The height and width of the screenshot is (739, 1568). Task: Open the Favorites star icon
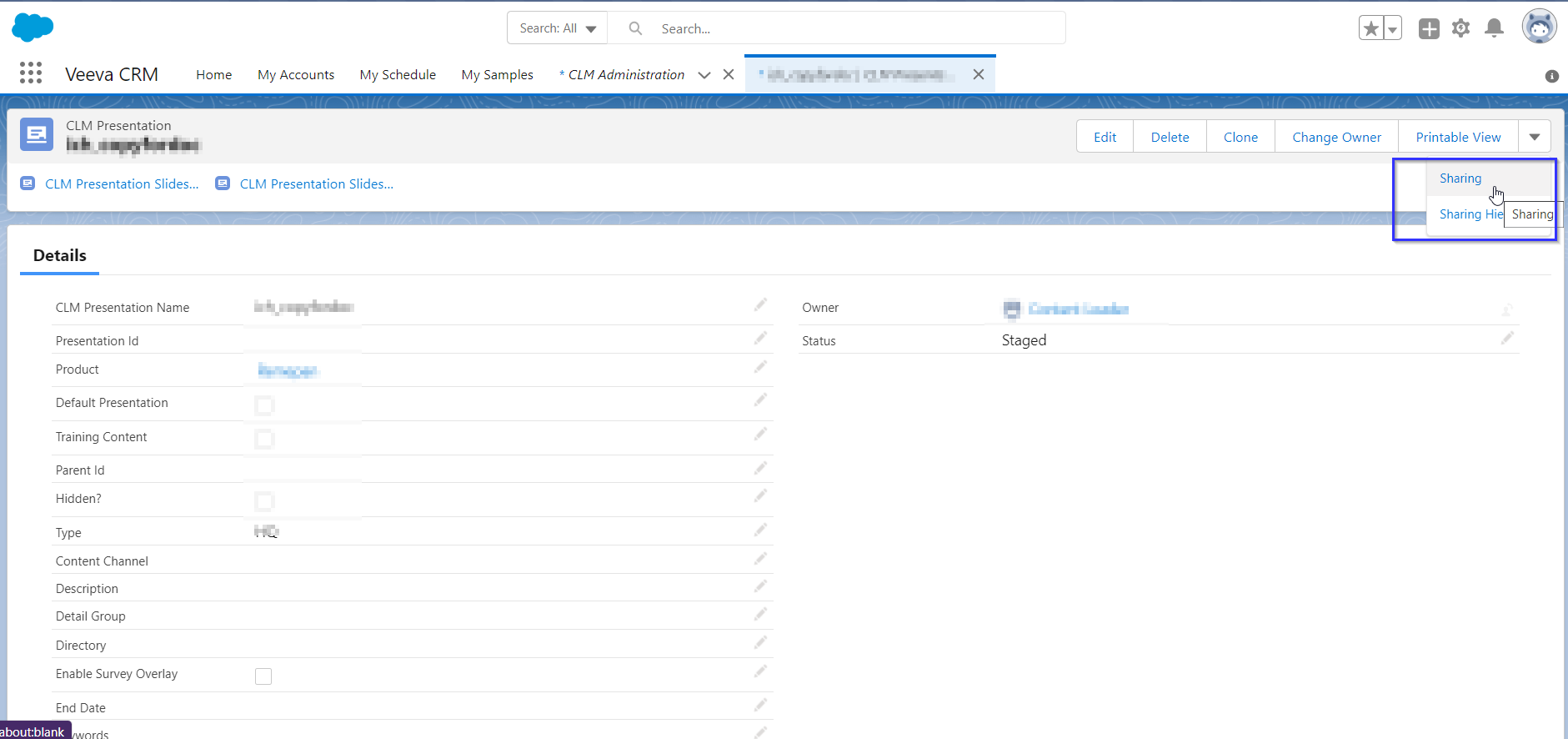click(x=1370, y=28)
